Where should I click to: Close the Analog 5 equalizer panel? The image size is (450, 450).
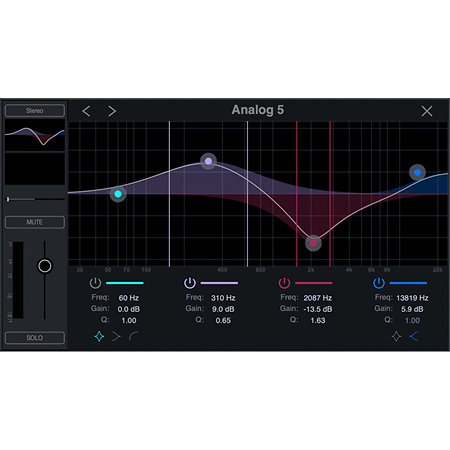[427, 111]
